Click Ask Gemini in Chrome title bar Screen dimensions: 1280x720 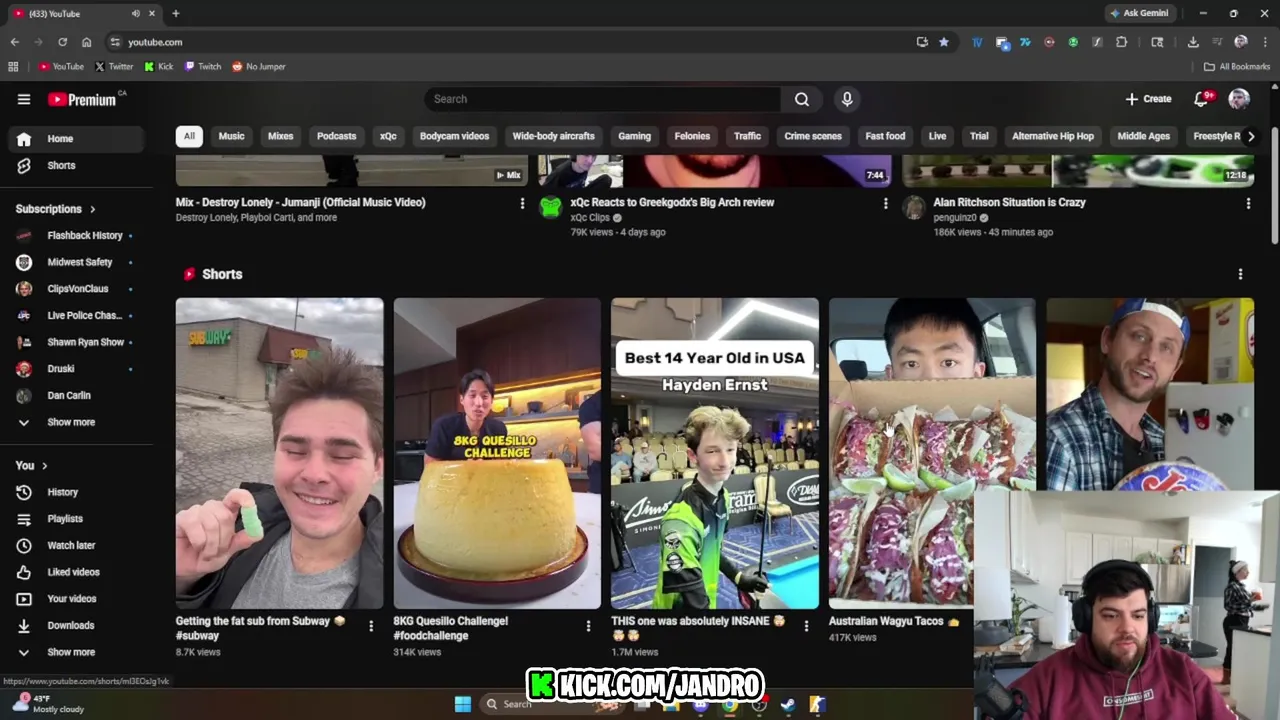pos(1138,13)
